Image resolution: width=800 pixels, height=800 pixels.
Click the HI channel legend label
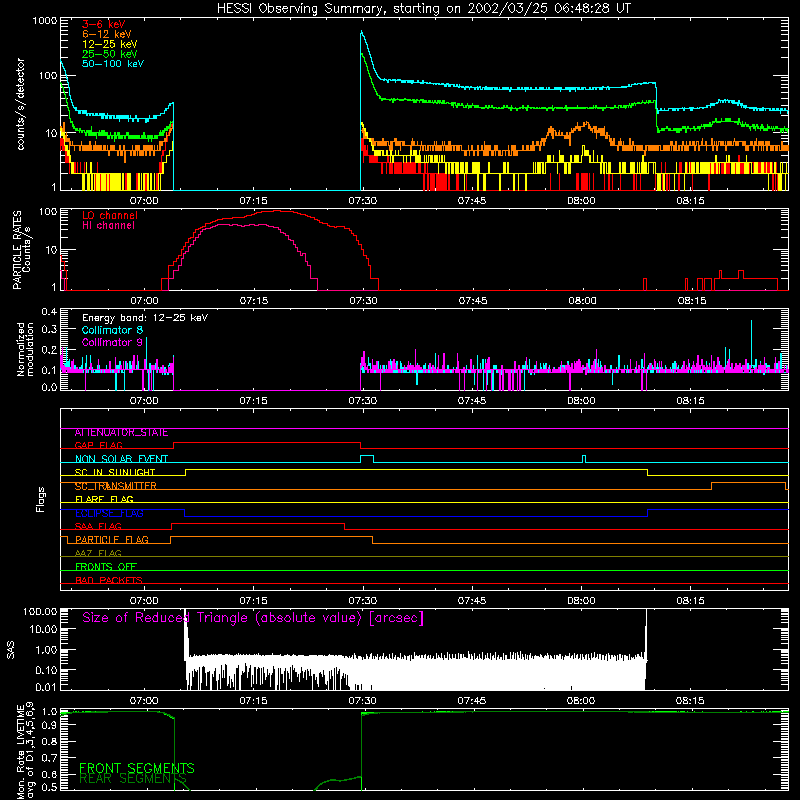click(108, 225)
